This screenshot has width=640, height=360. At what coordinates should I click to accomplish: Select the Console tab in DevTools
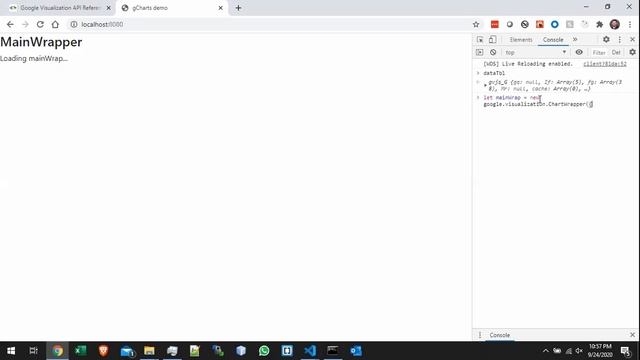(553, 40)
